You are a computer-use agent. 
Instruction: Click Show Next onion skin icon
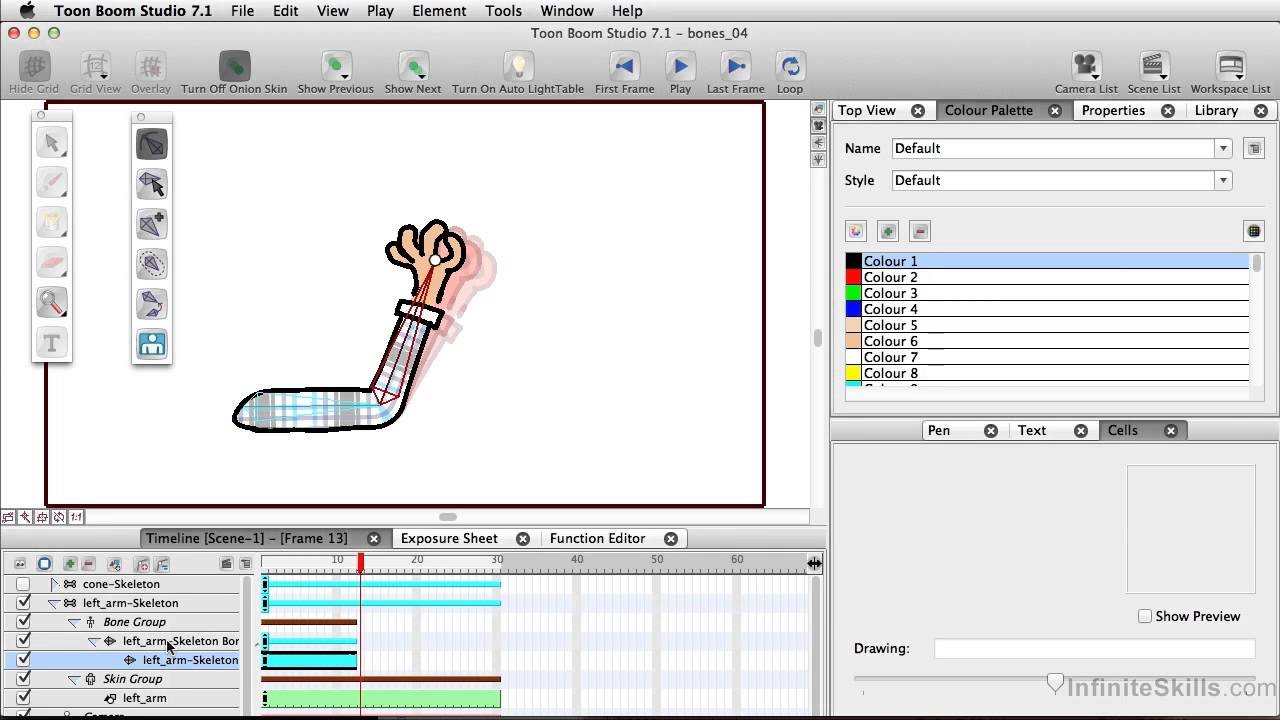pyautogui.click(x=413, y=66)
